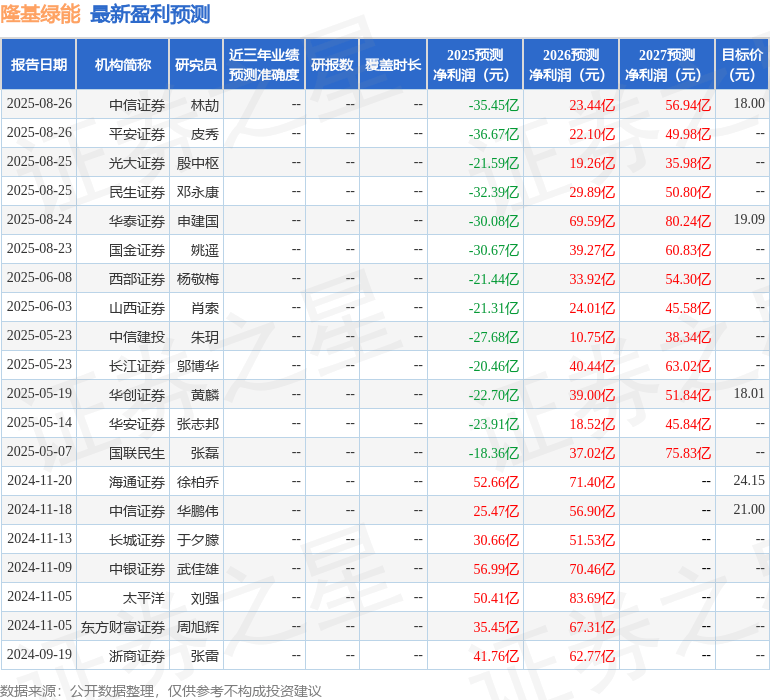Click the -35.45亿 profit value

pos(494,105)
